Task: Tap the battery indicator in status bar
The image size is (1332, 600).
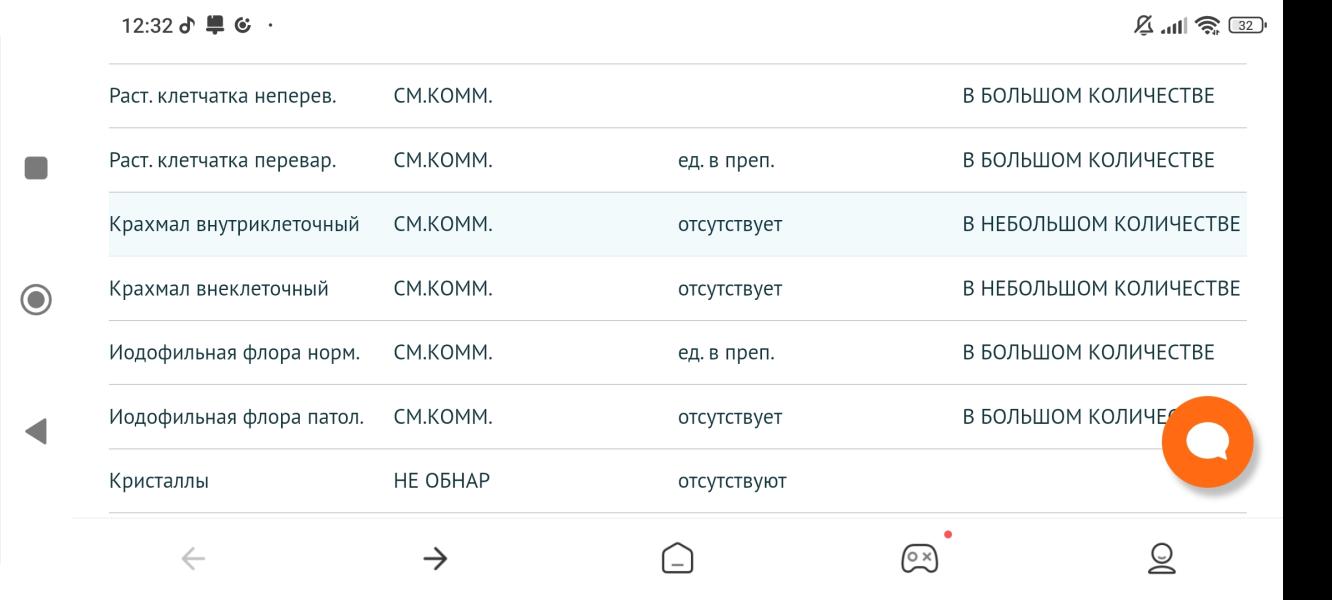Action: (1248, 25)
